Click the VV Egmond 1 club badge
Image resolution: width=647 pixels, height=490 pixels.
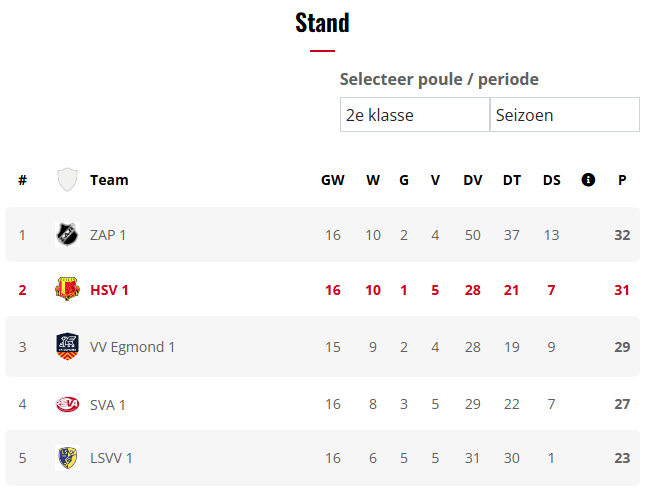click(x=67, y=347)
